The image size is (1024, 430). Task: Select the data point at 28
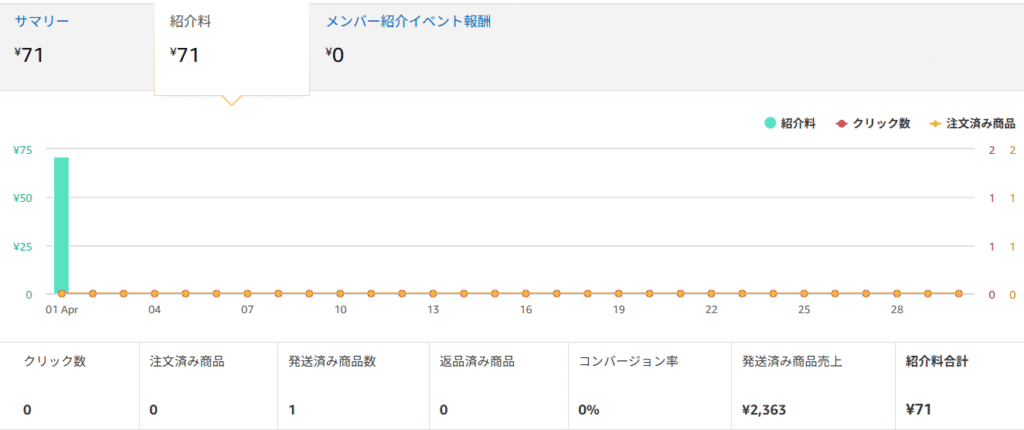point(897,294)
